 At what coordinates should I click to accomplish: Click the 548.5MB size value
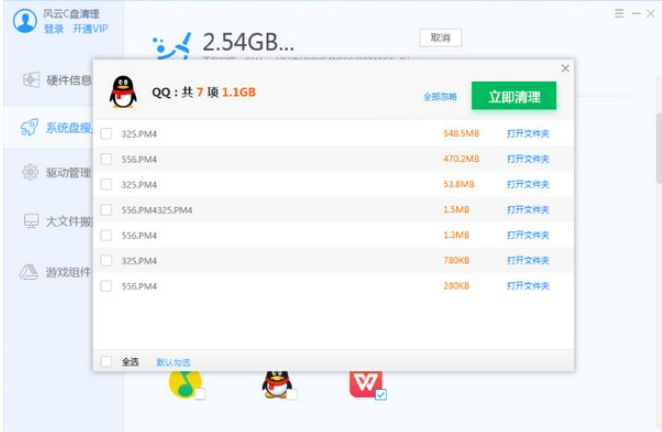[461, 133]
